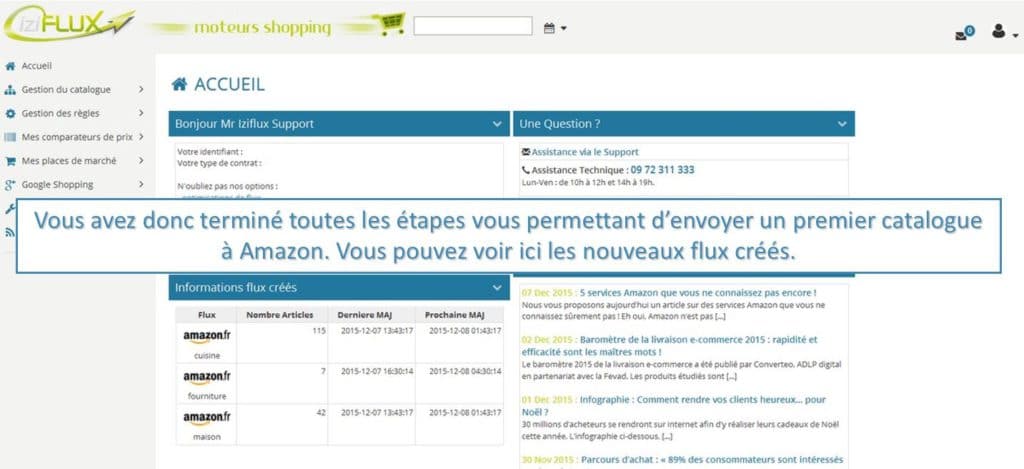
Task: Collapse the Bonjour Mr Iziflux Support panel
Action: [x=497, y=123]
